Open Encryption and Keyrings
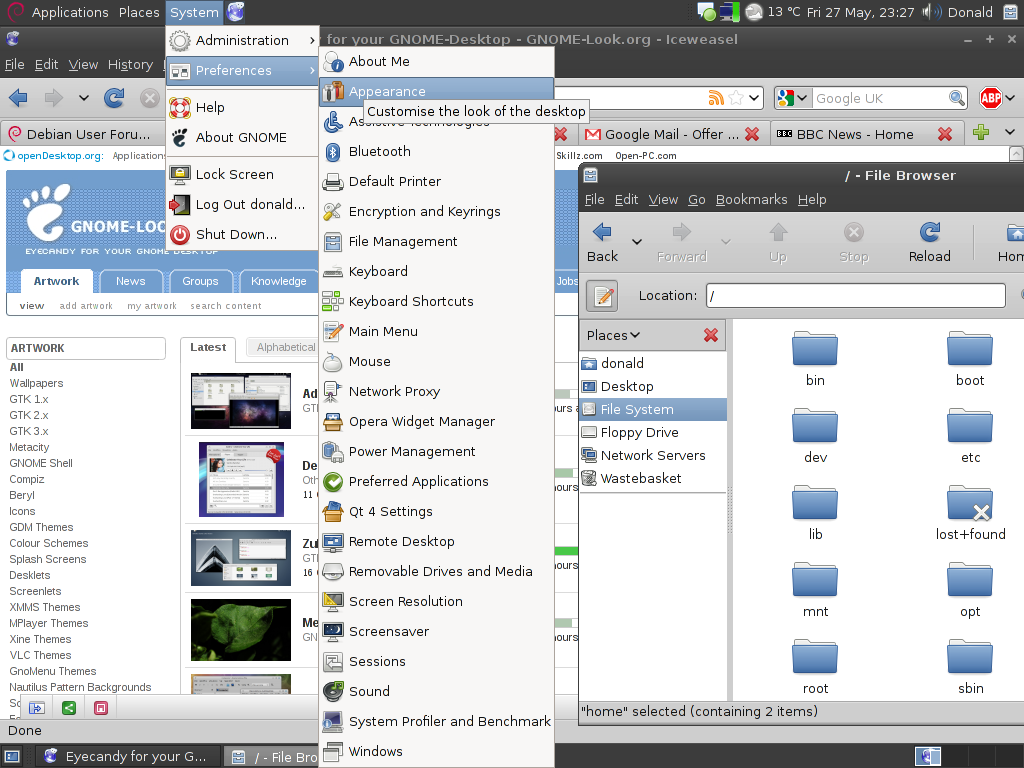1024x768 pixels. 436,212
